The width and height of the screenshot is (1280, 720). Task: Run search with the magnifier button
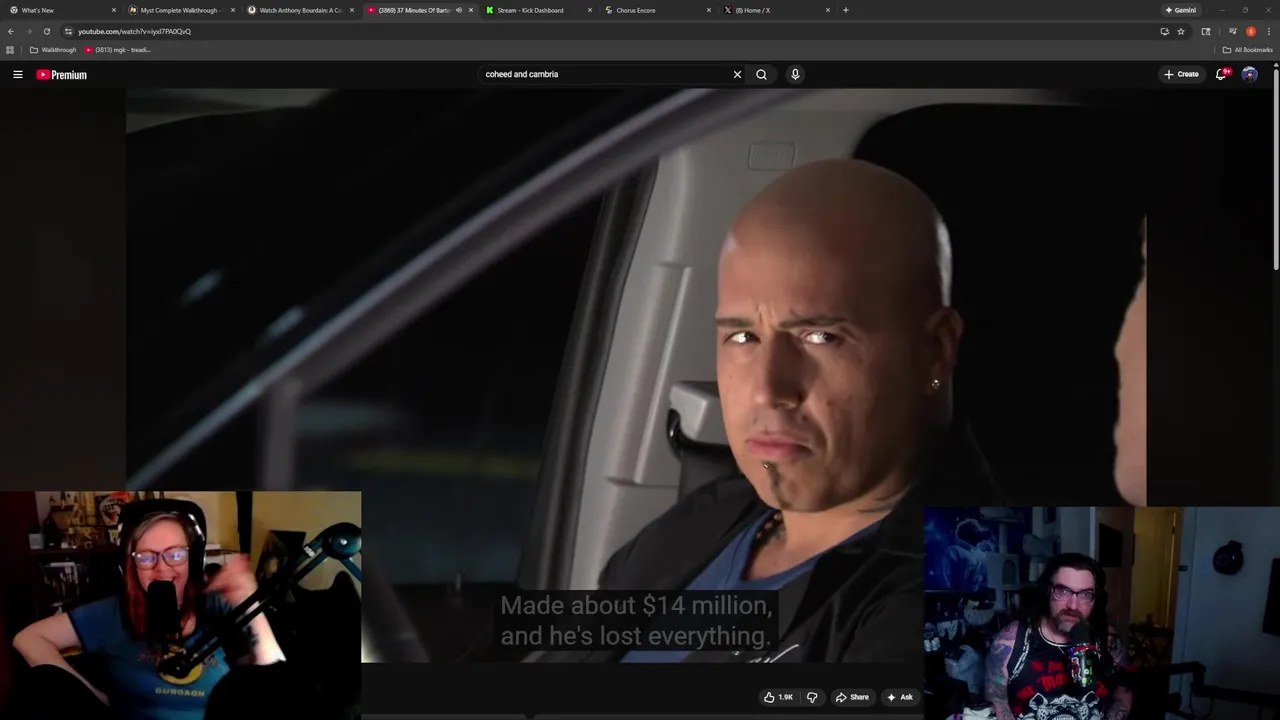coord(761,74)
